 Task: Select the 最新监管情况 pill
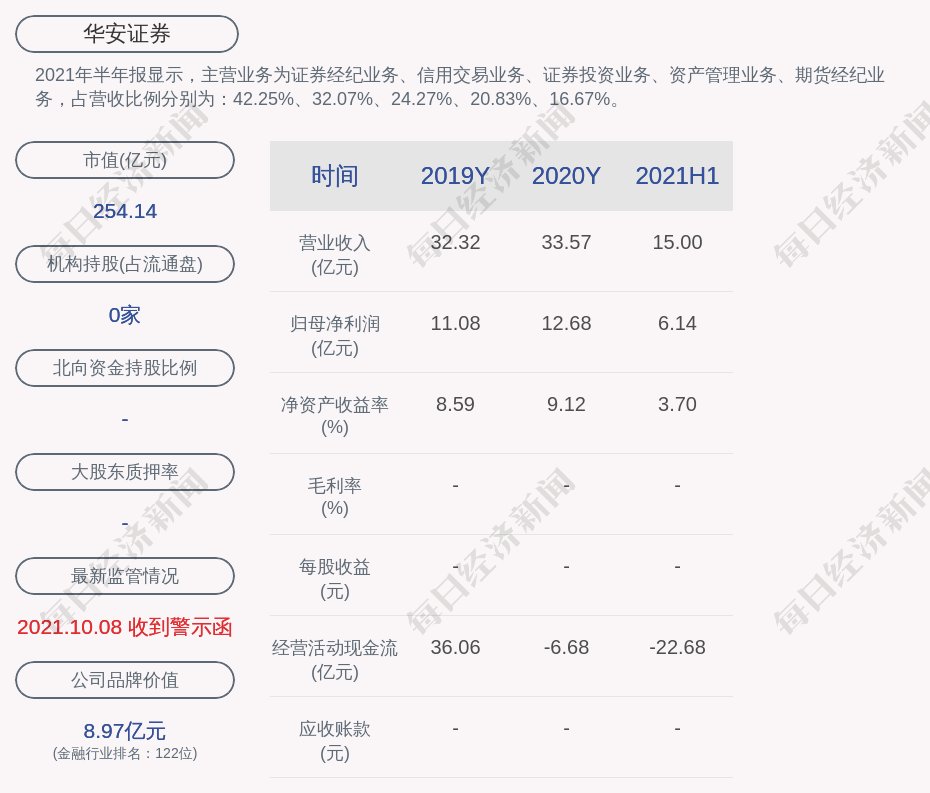(x=125, y=576)
